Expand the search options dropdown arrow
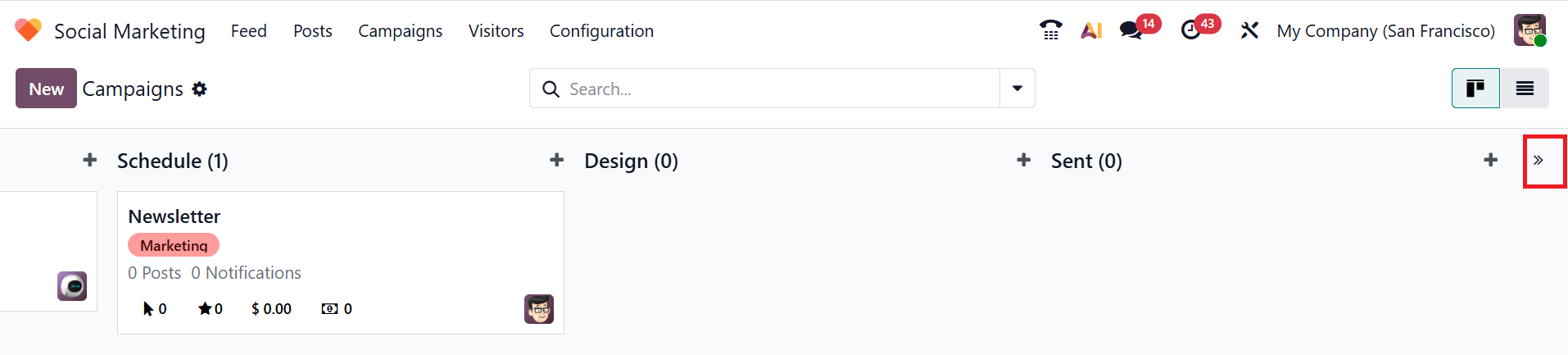 click(x=1017, y=89)
